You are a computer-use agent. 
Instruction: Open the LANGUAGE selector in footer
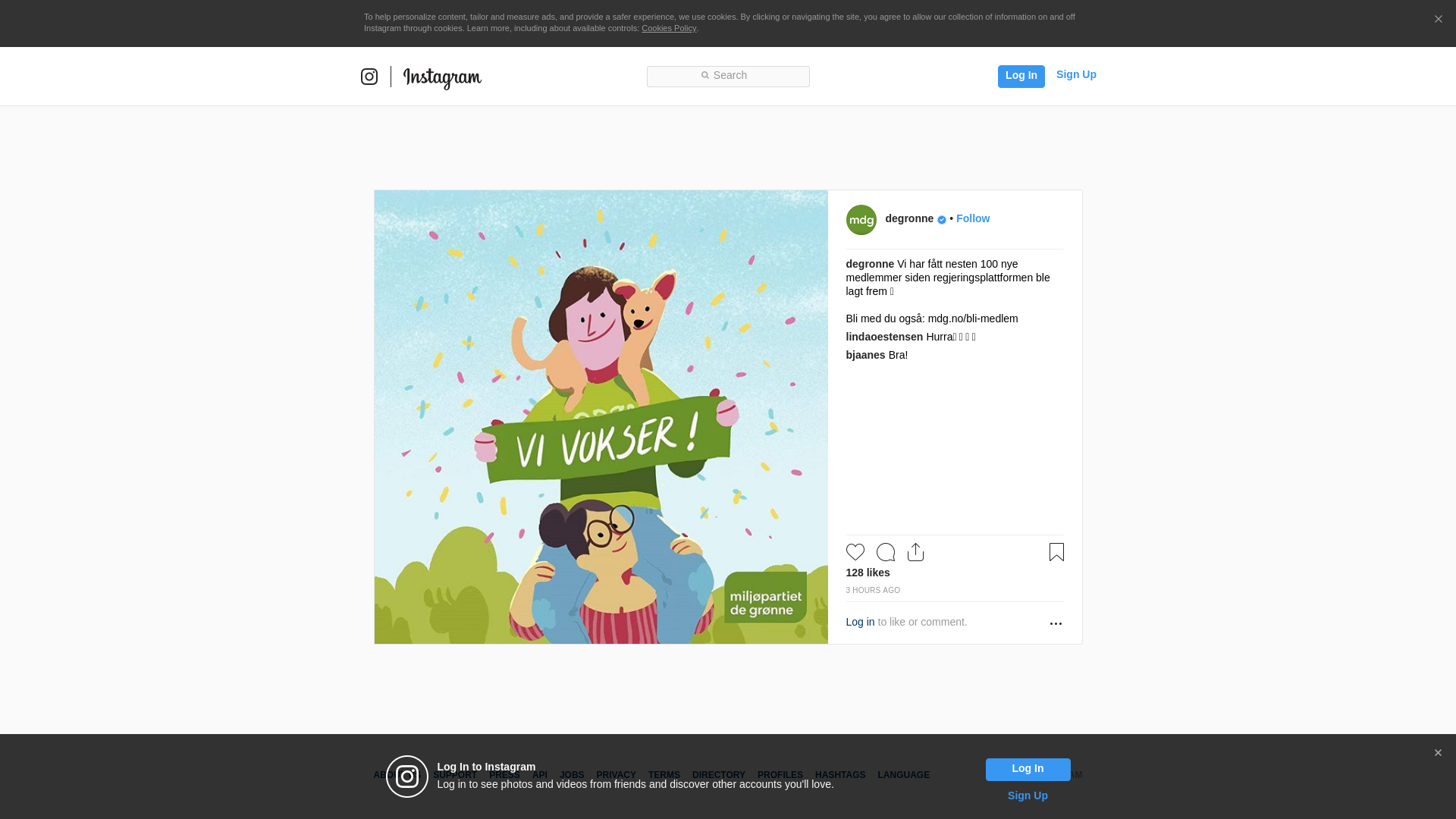[903, 775]
